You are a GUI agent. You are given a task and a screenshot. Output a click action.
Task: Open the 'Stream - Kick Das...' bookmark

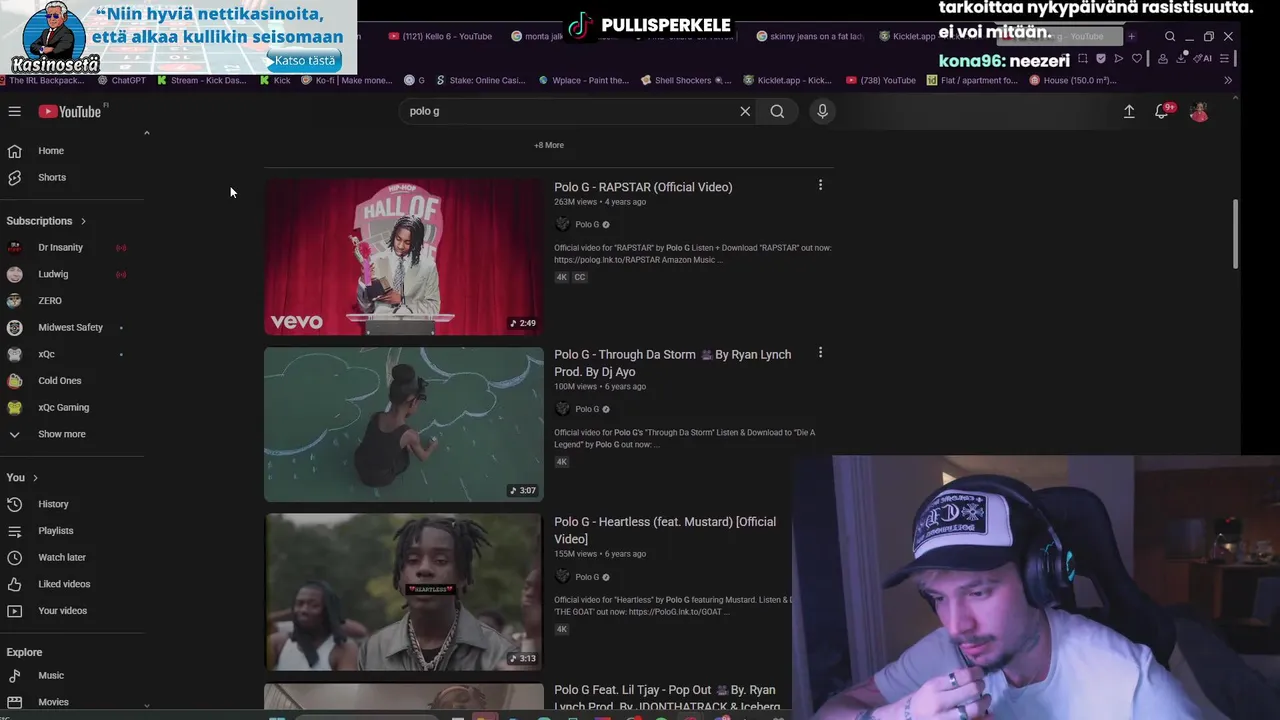[200, 80]
